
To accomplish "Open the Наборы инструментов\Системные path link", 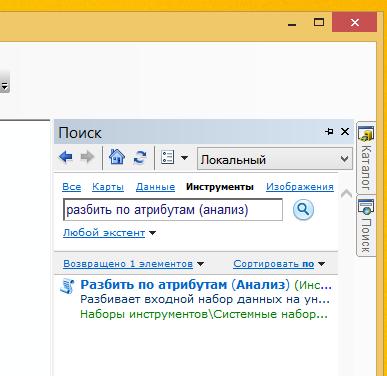I will (204, 314).
